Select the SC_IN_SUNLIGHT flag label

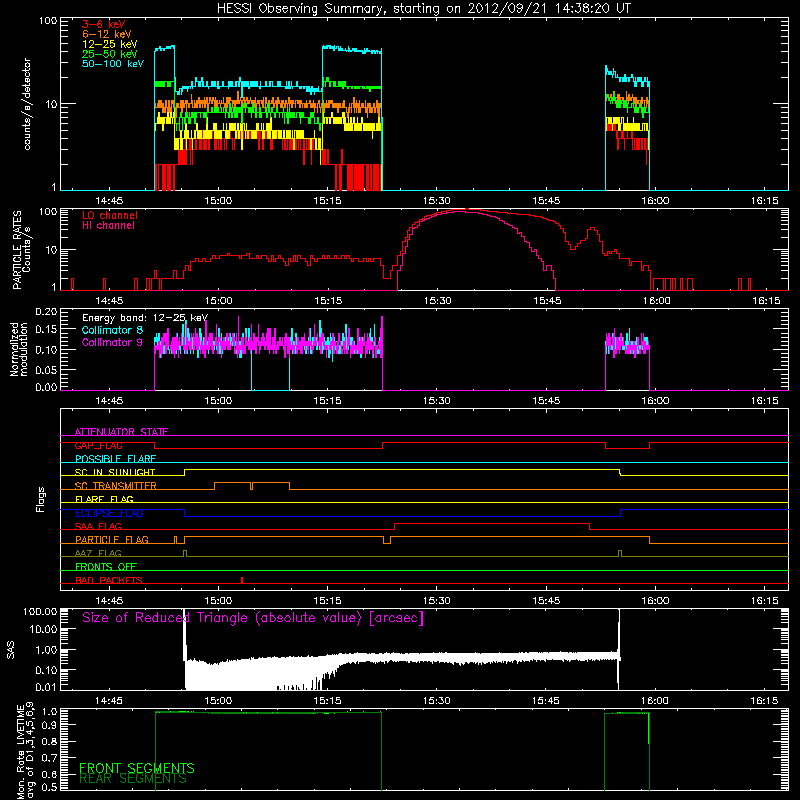click(x=115, y=472)
